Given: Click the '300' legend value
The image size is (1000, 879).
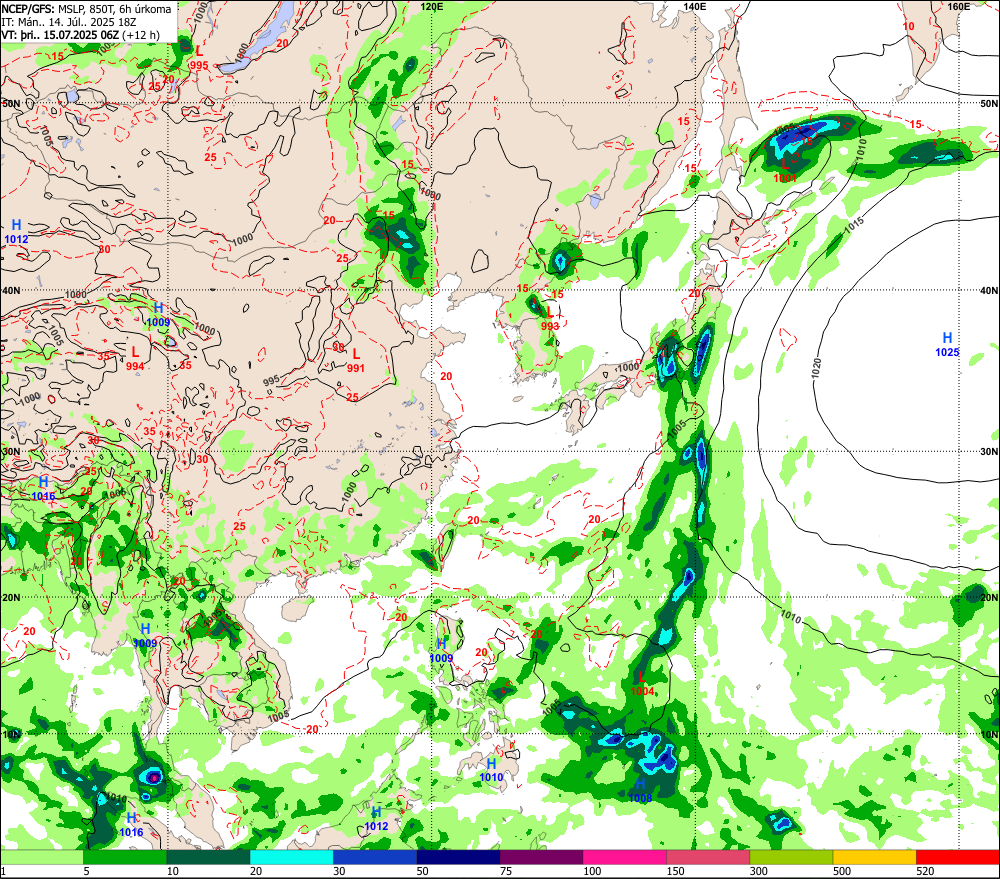Looking at the screenshot, I should [x=759, y=871].
